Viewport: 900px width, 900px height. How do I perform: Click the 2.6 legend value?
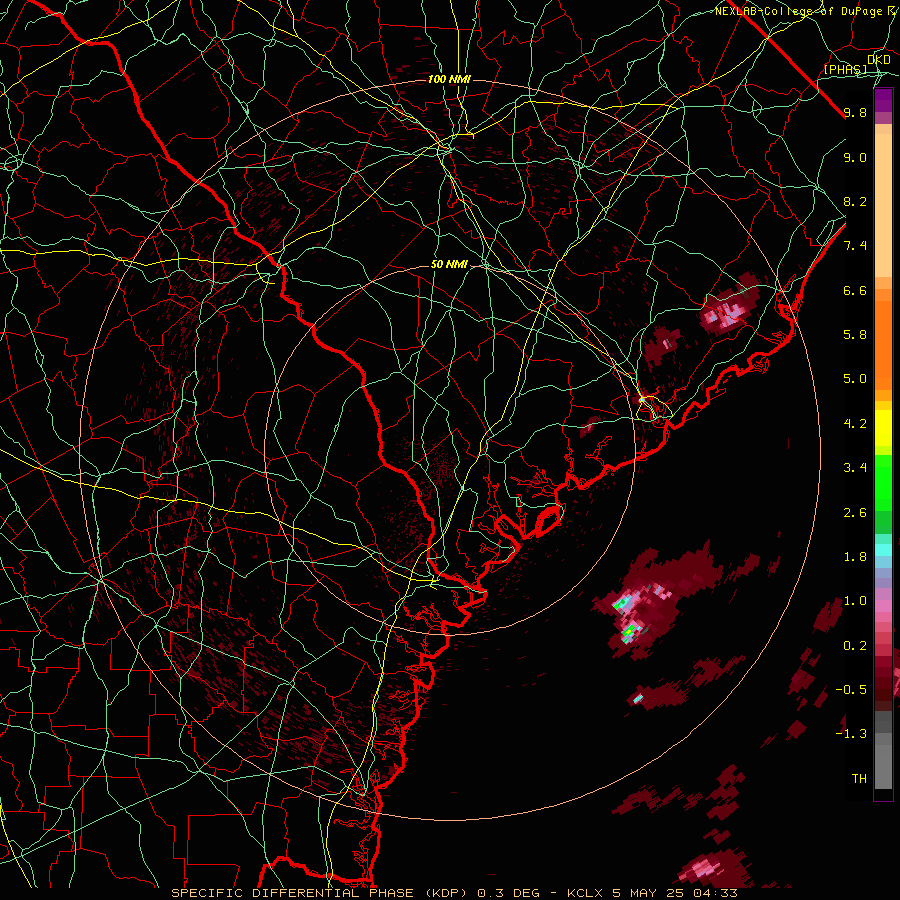click(x=855, y=513)
